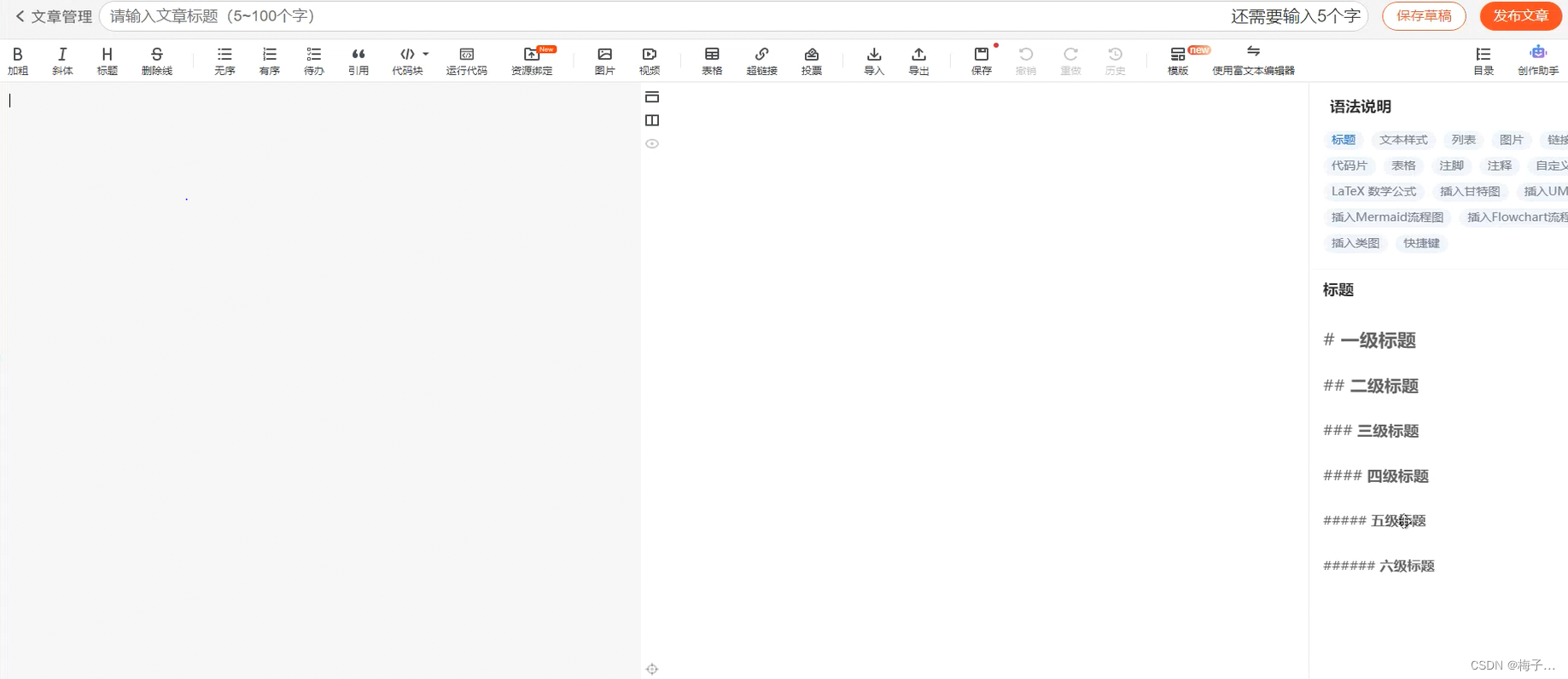Viewport: 1568px width, 679px height.
Task: Insert video (视频)
Action: point(650,61)
